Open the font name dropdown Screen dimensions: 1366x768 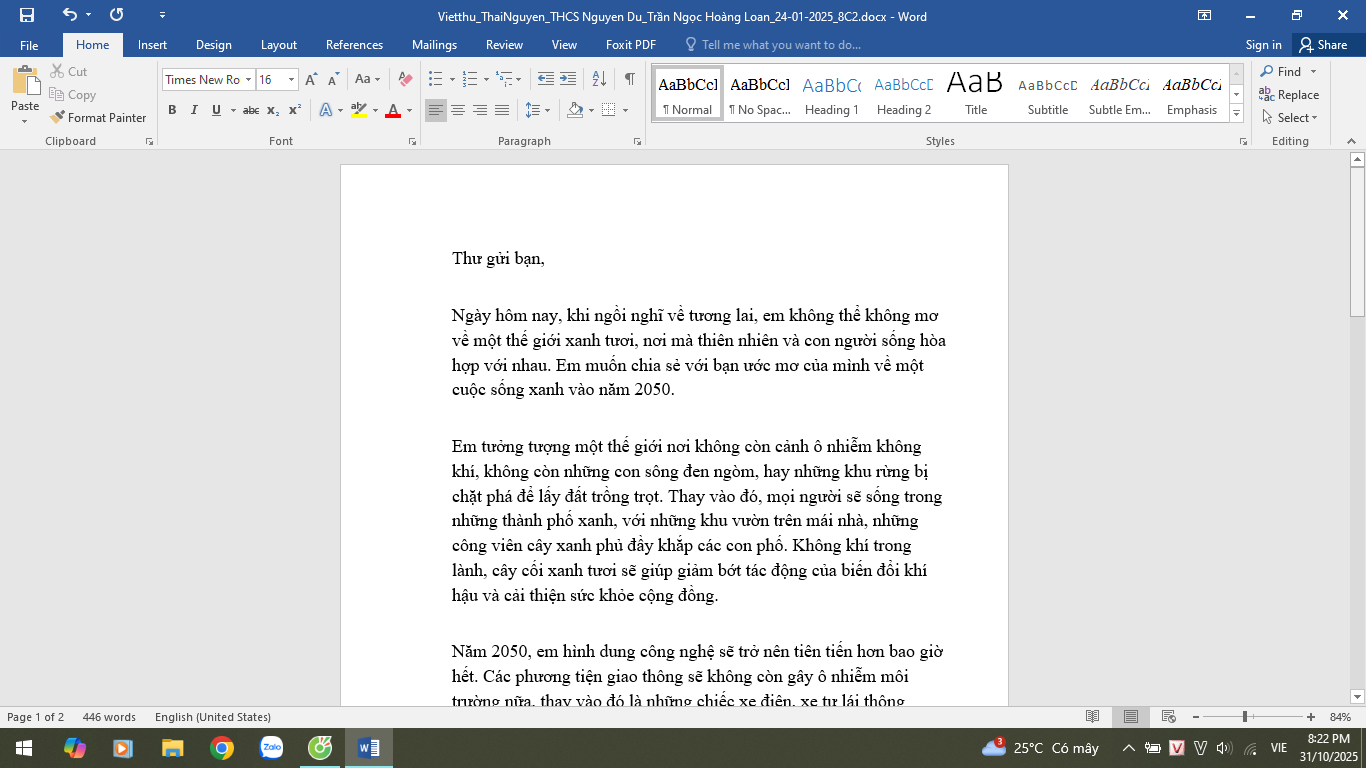click(248, 79)
